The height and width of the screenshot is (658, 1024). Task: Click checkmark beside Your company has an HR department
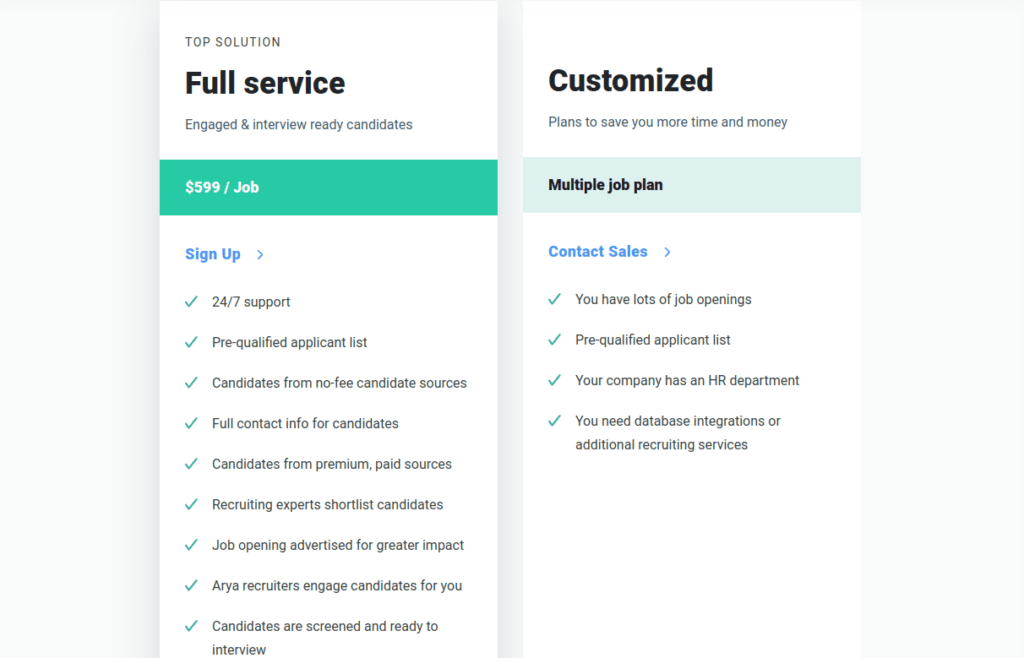[x=554, y=380]
